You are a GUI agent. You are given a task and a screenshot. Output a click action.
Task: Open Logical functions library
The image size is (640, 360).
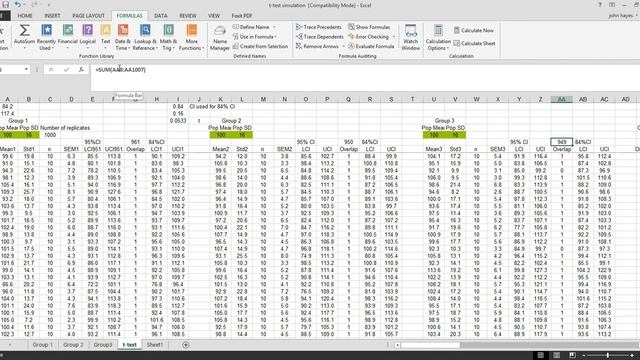87,37
